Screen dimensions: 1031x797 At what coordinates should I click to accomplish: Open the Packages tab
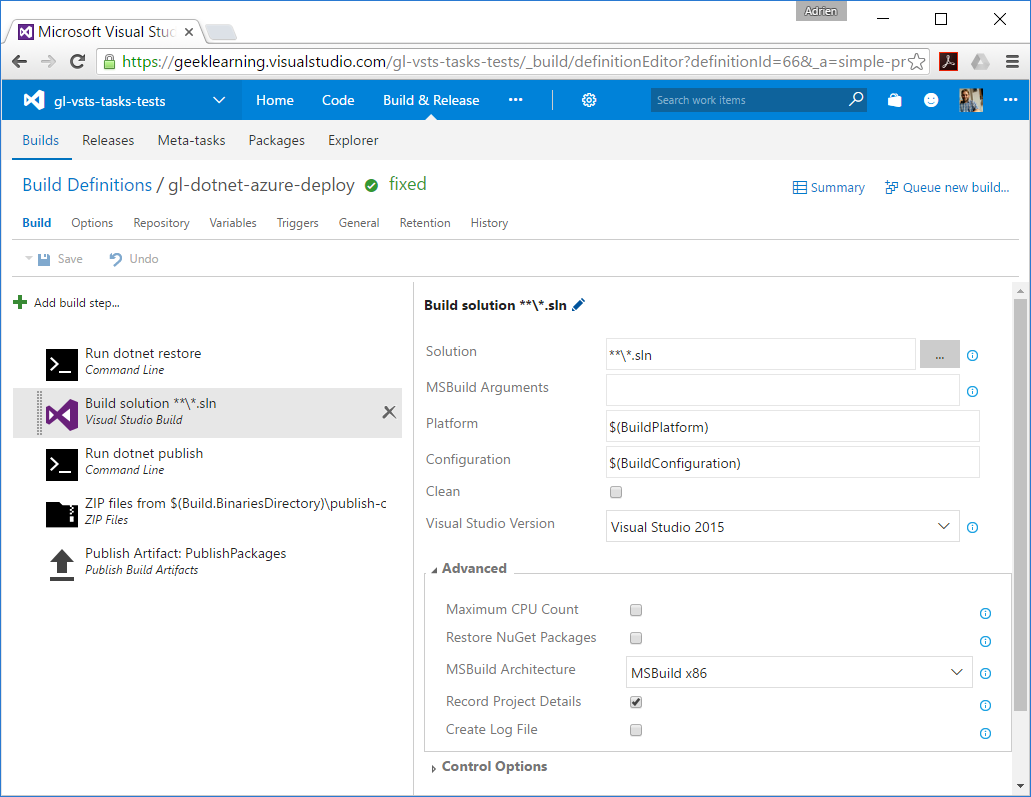coord(277,141)
